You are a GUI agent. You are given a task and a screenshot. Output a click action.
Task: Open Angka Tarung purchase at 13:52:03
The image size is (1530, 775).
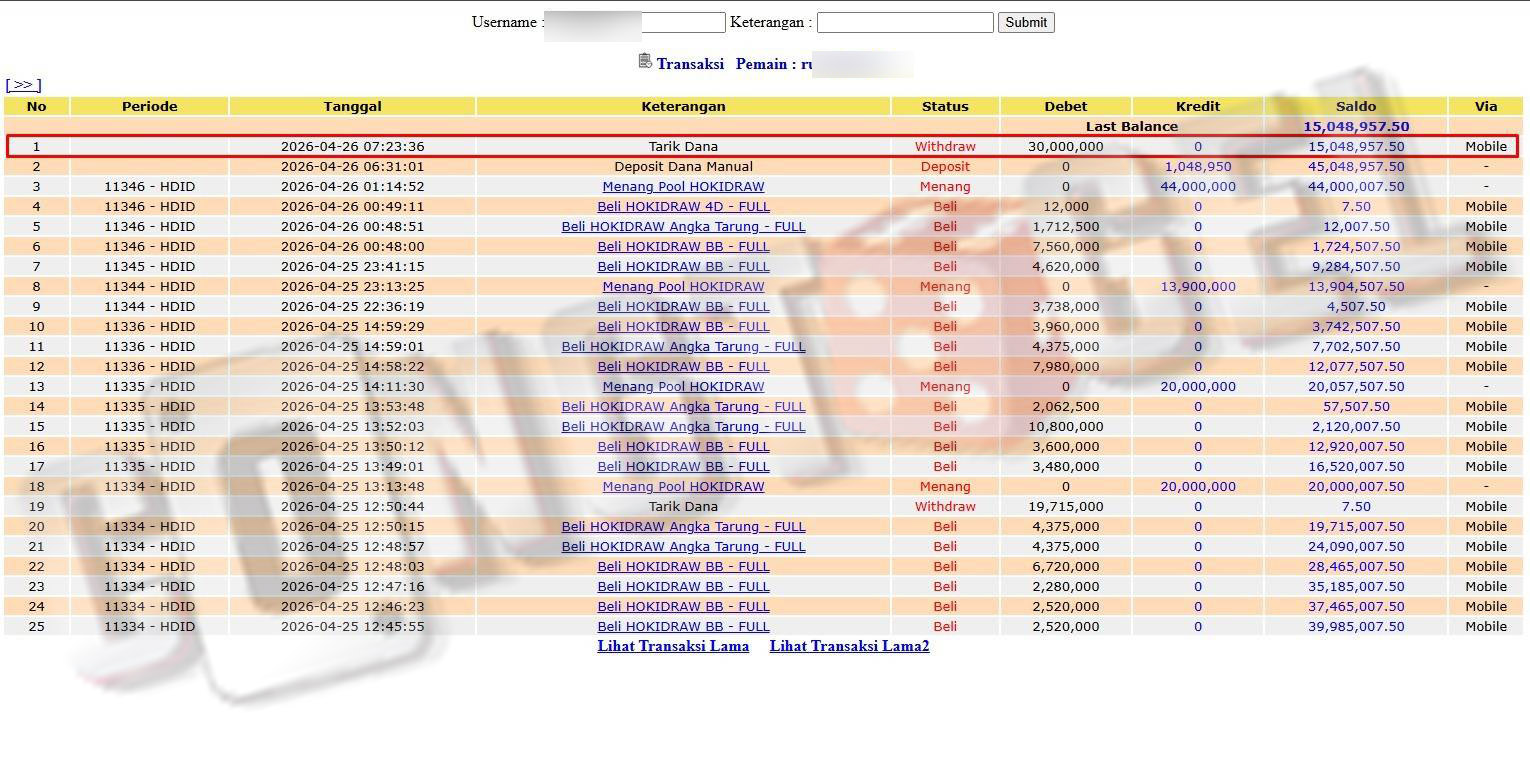(683, 427)
